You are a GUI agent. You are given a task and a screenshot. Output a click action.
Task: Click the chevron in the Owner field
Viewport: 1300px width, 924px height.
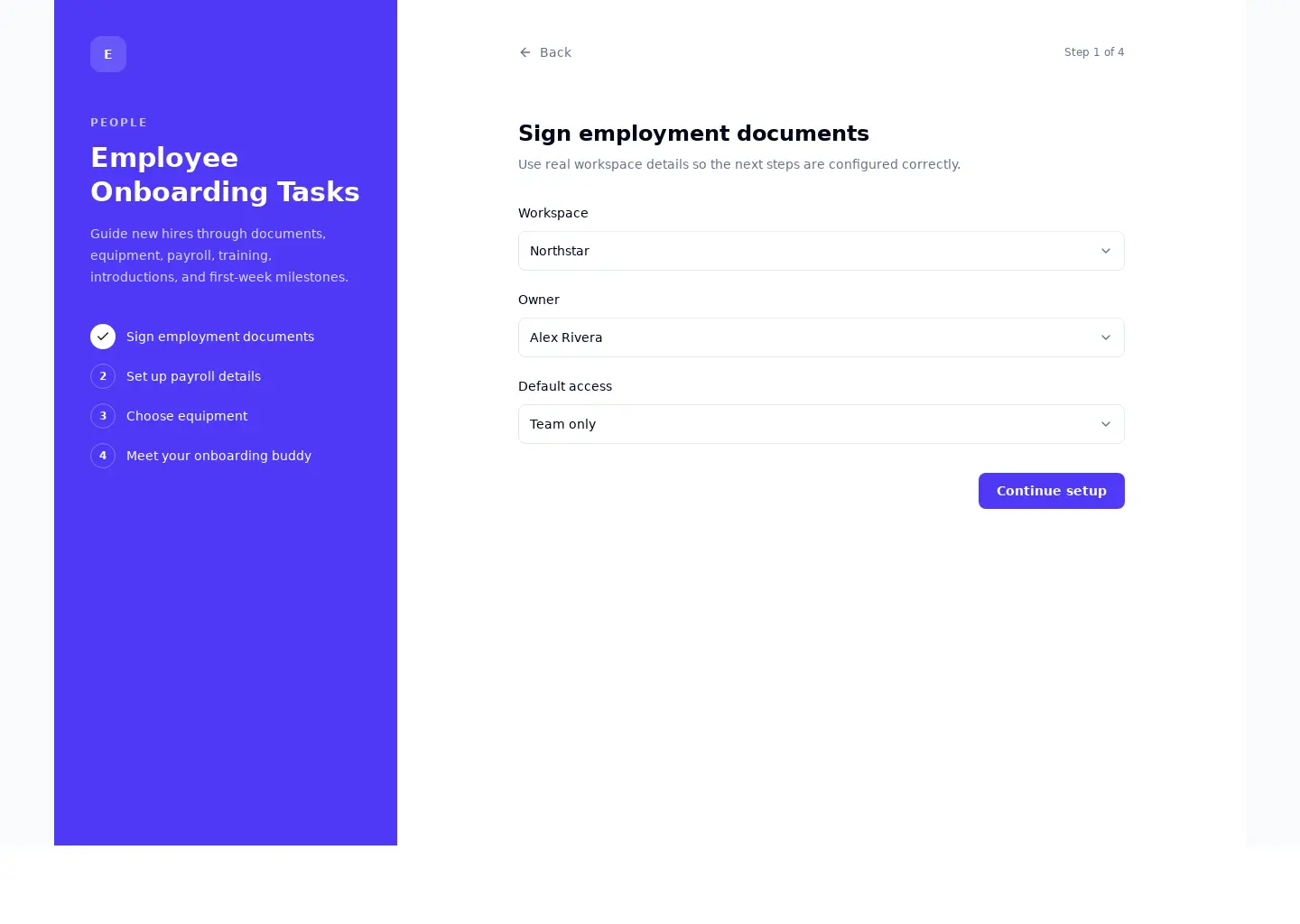[x=1106, y=337]
